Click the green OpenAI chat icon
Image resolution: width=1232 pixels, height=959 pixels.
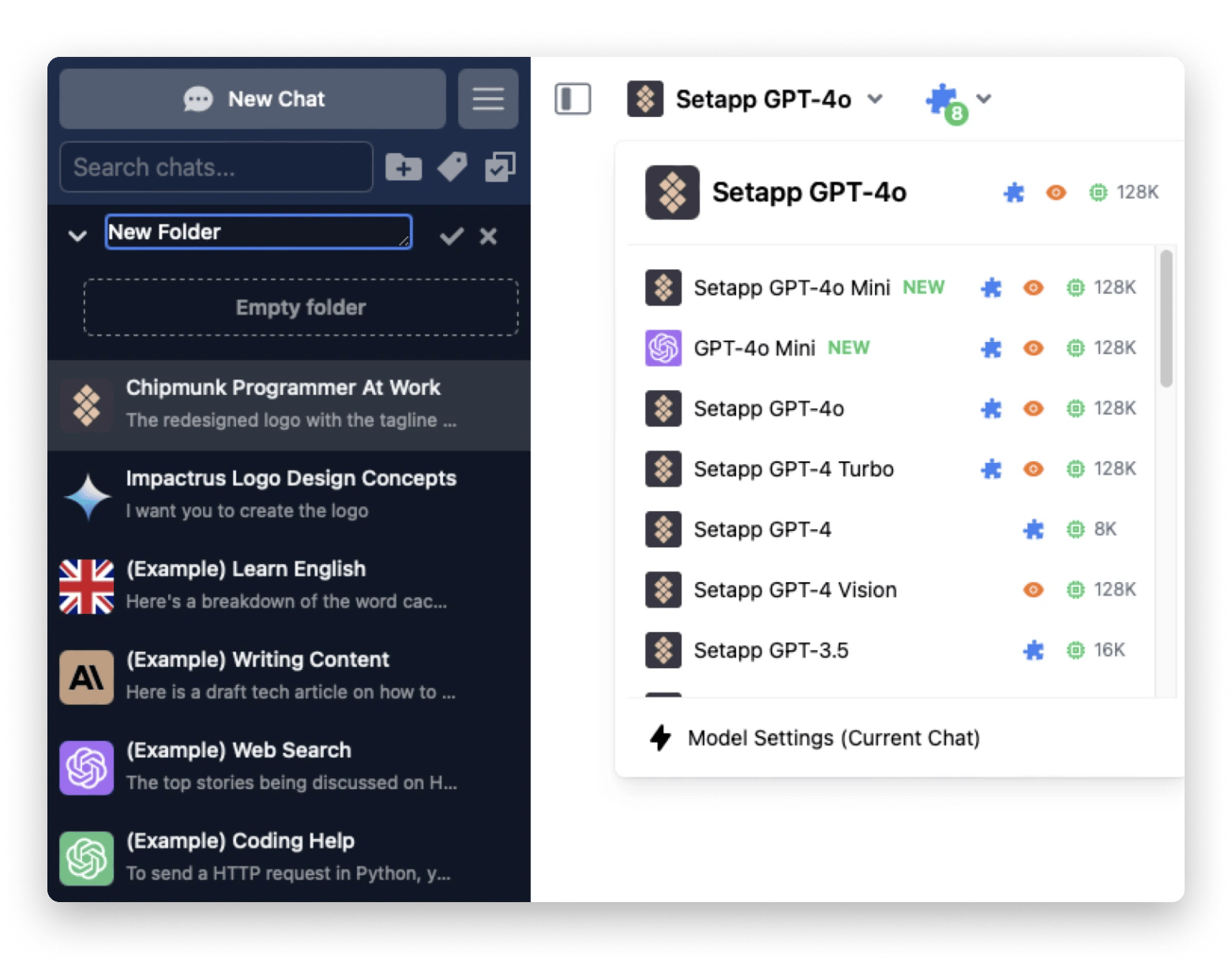pyautogui.click(x=87, y=859)
